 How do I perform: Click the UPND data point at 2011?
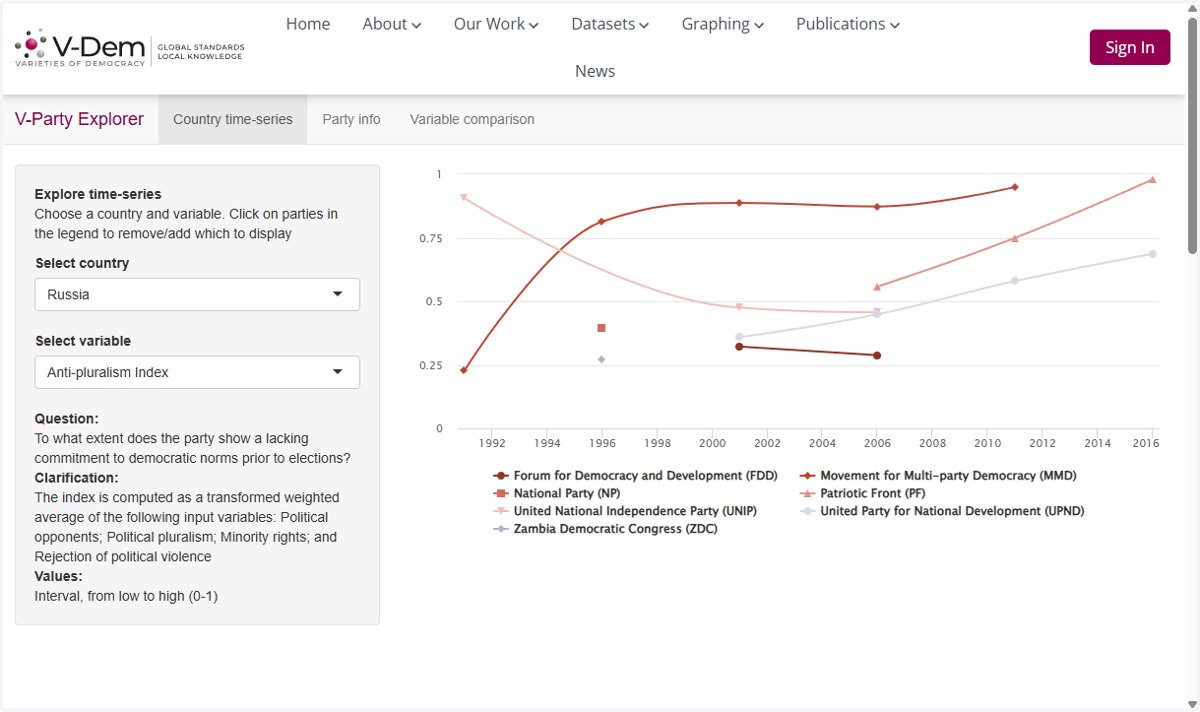[x=1015, y=281]
